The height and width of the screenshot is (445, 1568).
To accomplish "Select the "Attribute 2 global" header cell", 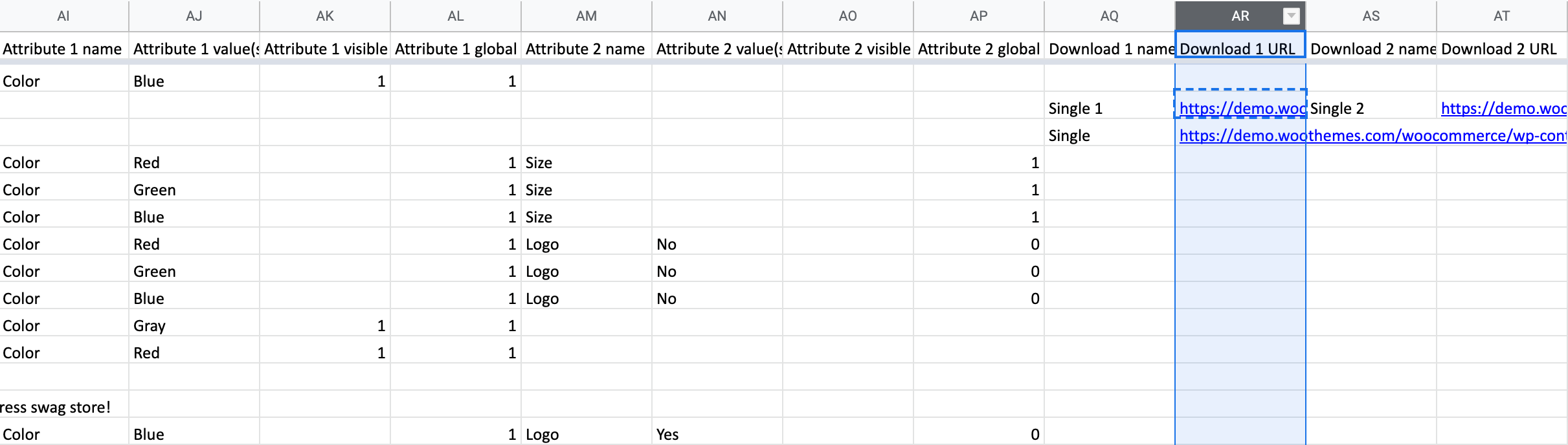I will tap(978, 49).
